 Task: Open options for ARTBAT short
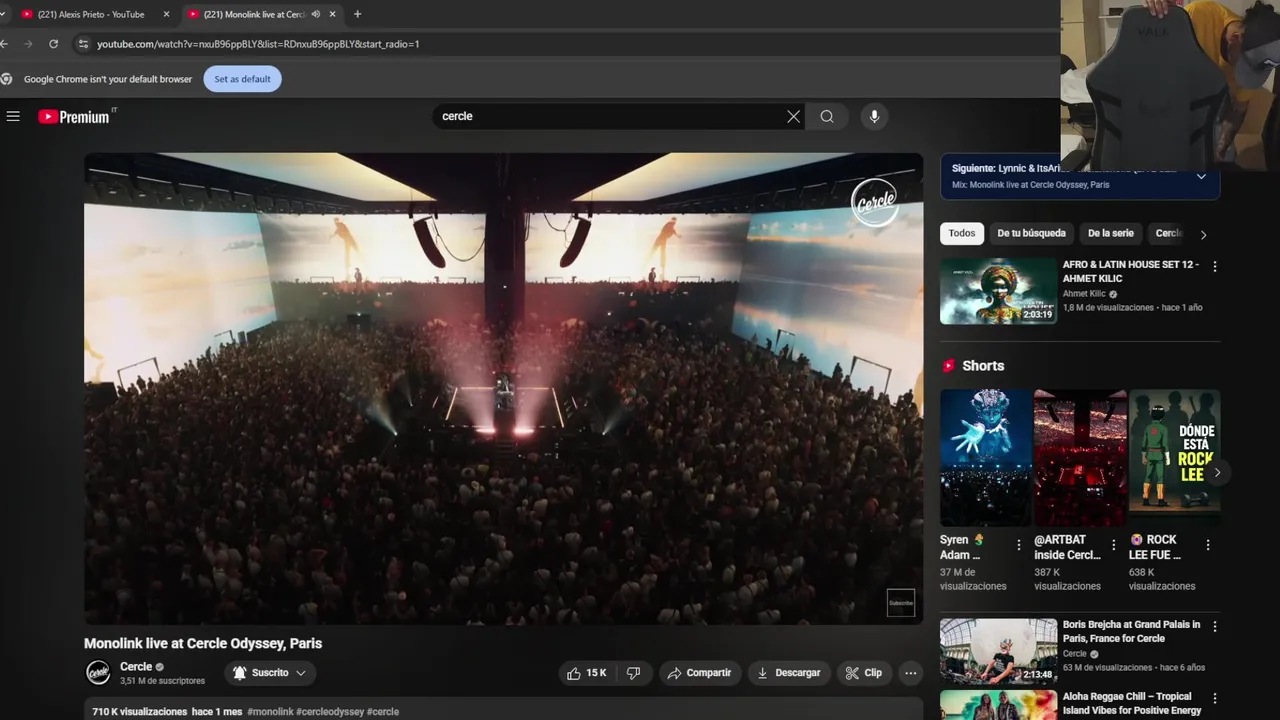(x=1114, y=545)
